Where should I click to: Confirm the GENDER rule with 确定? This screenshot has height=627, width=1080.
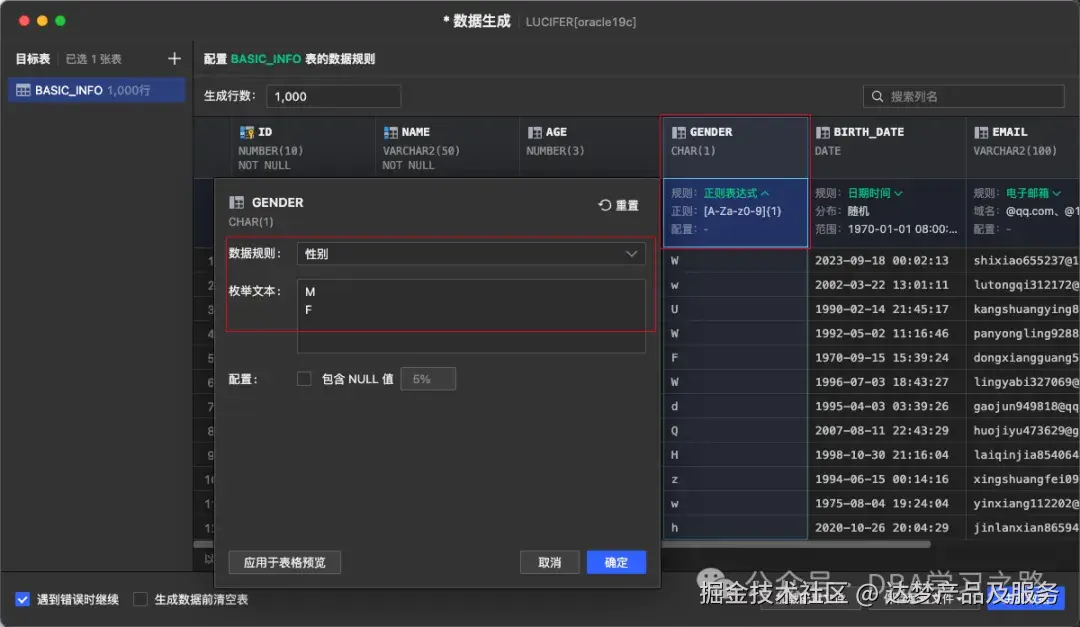616,562
